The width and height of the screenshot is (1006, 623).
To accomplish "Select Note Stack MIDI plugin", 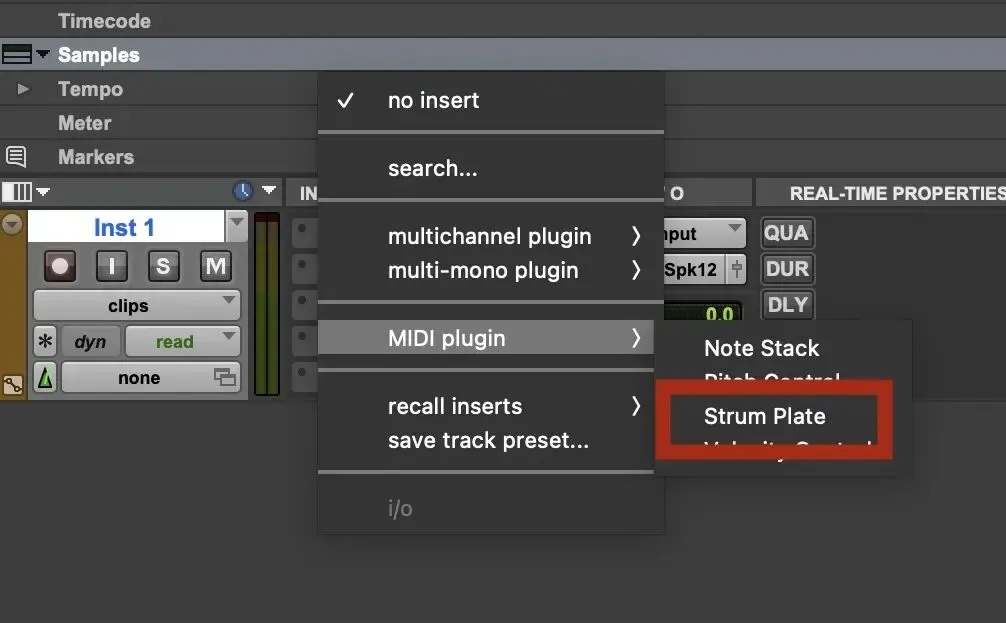I will tap(762, 348).
